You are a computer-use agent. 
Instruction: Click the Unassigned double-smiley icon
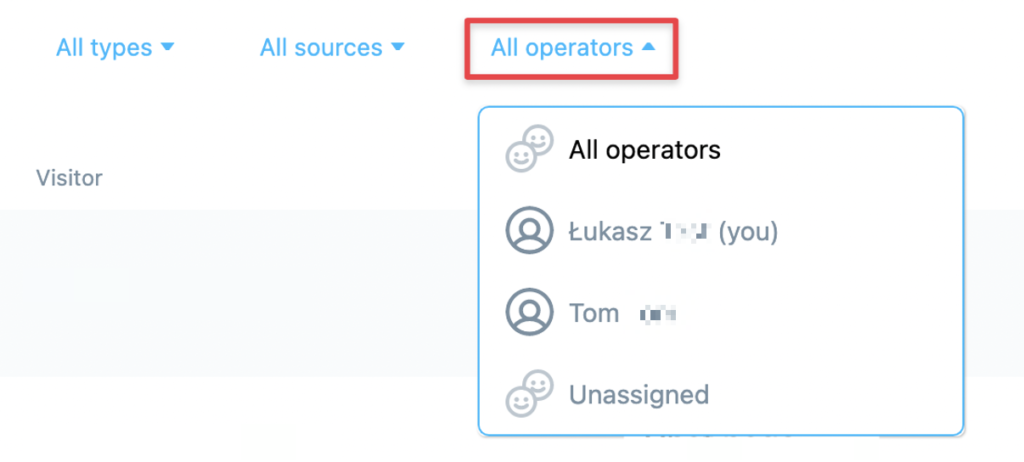(530, 394)
